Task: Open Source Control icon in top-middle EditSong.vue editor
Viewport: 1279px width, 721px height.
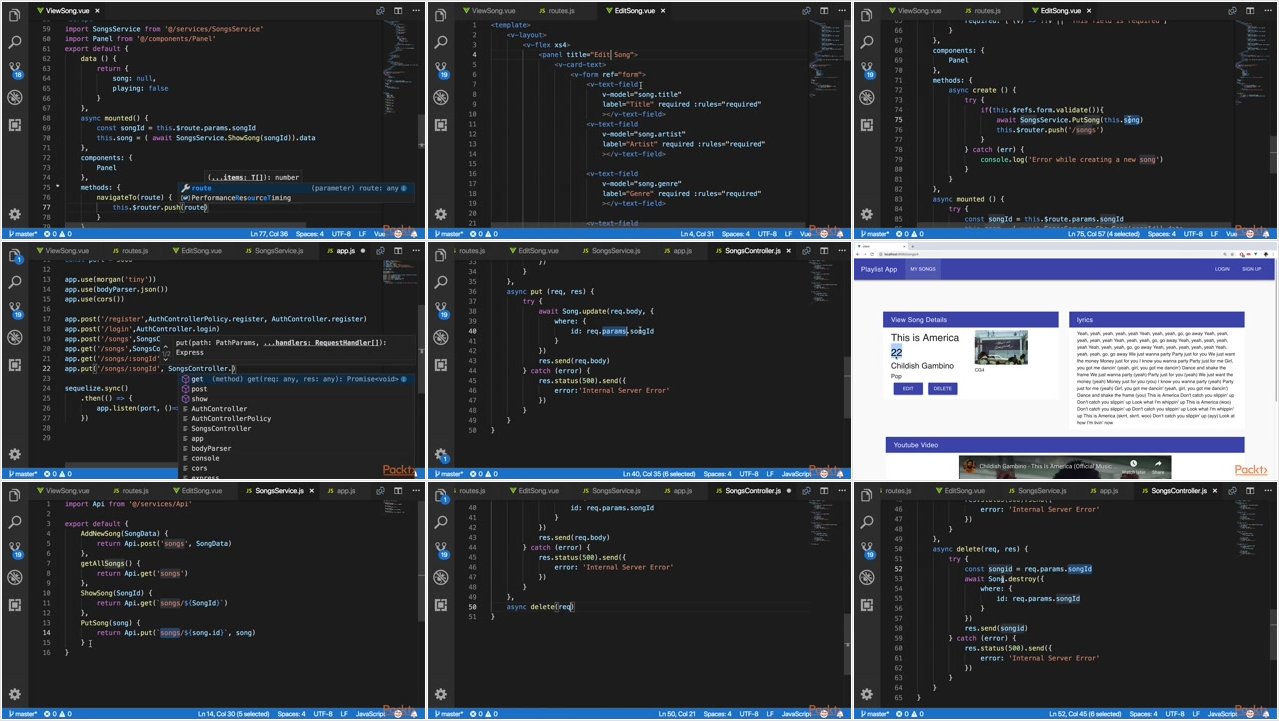Action: click(441, 70)
